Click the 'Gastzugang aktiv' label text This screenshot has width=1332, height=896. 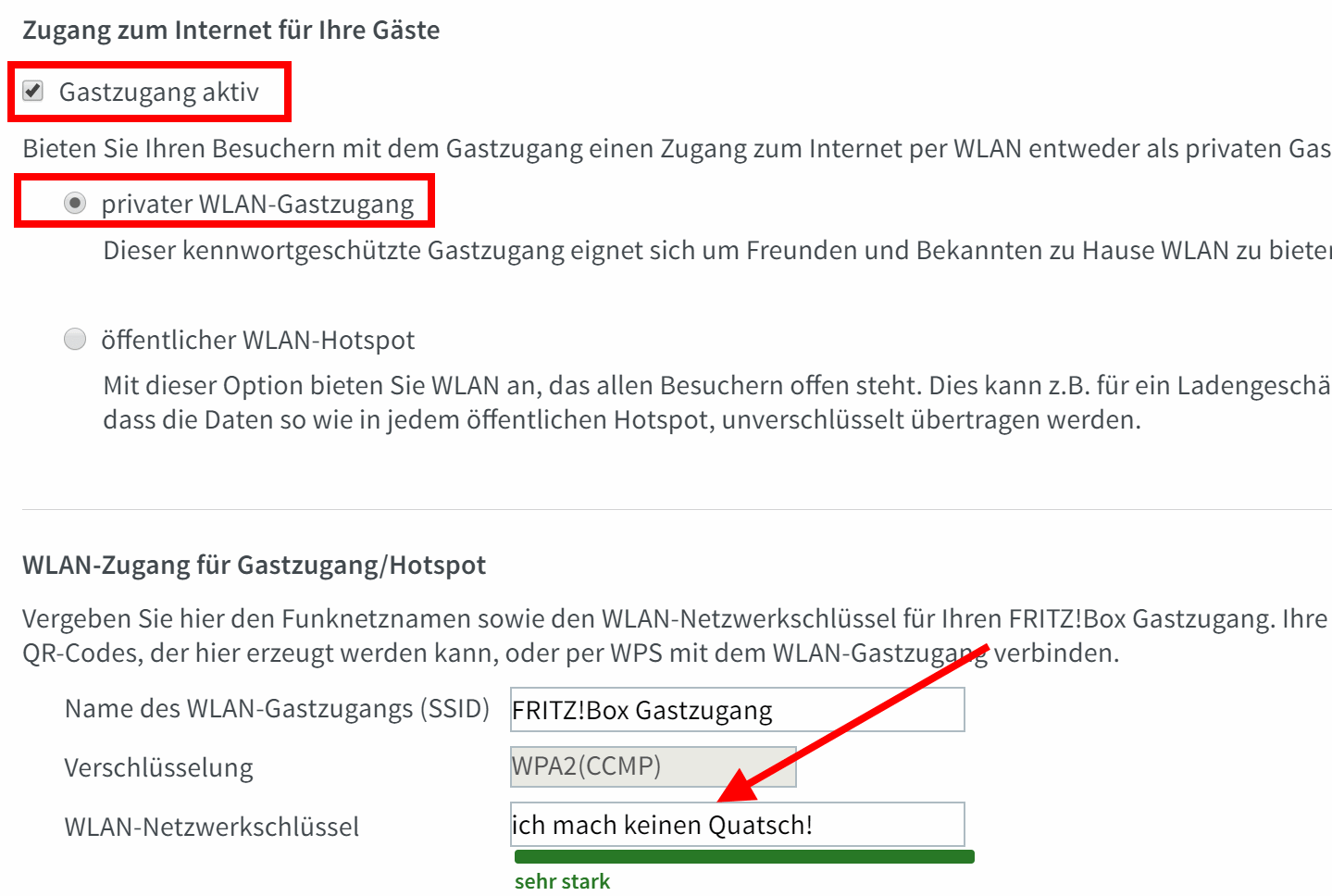159,93
